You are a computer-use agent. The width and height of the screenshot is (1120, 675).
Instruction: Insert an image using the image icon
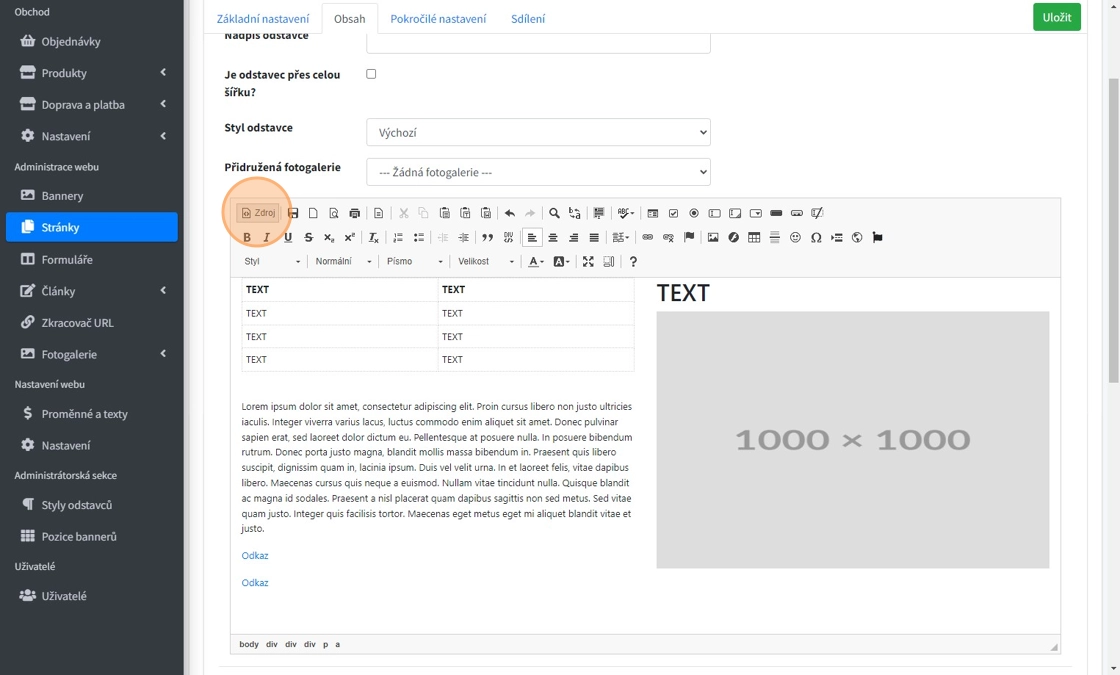(713, 238)
